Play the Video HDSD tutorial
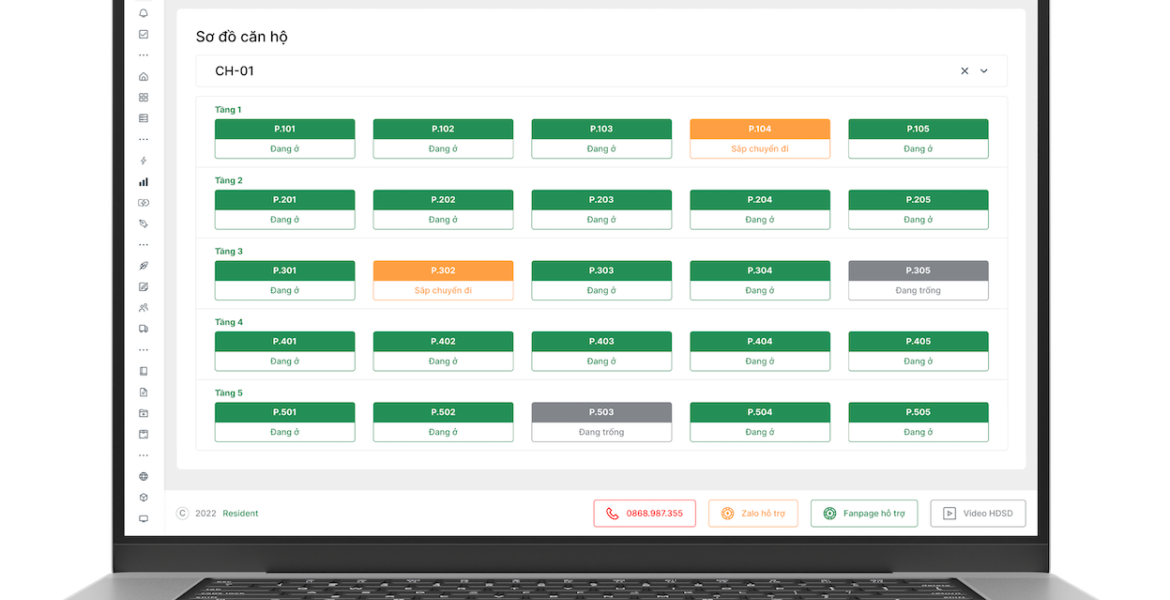The image size is (1170, 600). pyautogui.click(x=977, y=514)
